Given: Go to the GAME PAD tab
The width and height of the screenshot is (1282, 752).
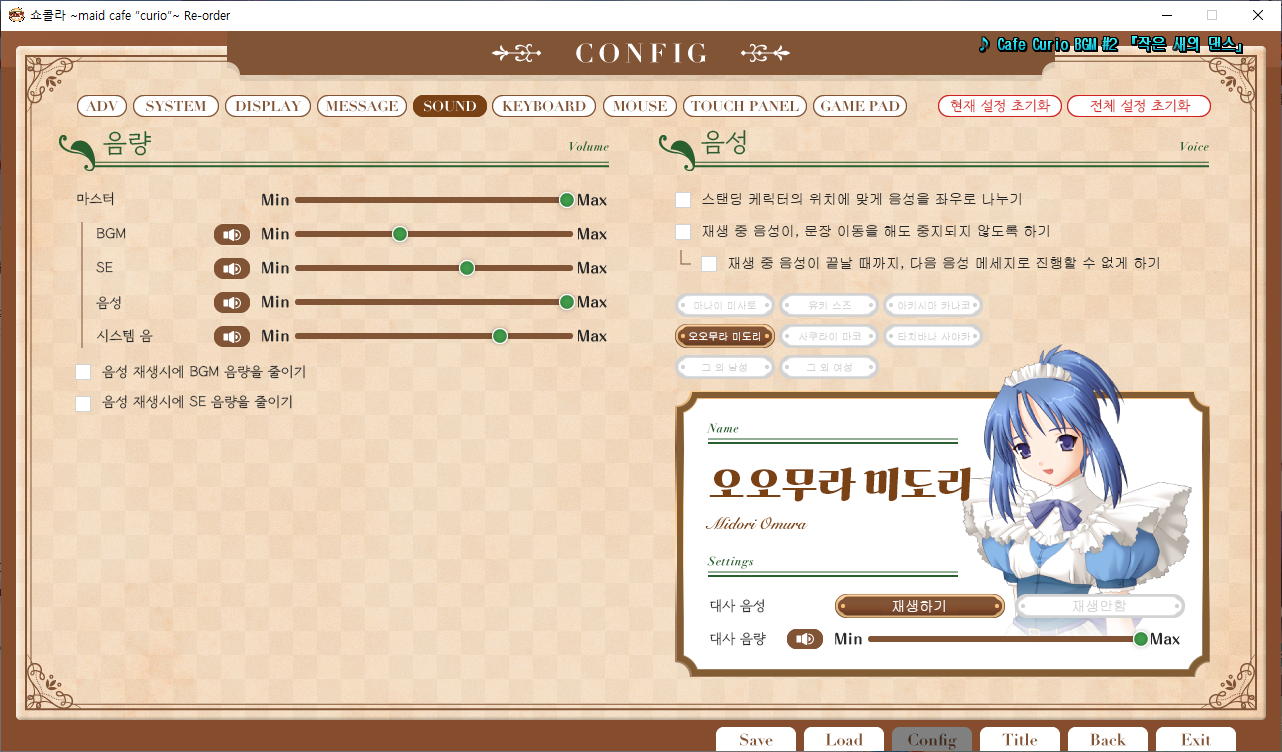Looking at the screenshot, I should (860, 106).
